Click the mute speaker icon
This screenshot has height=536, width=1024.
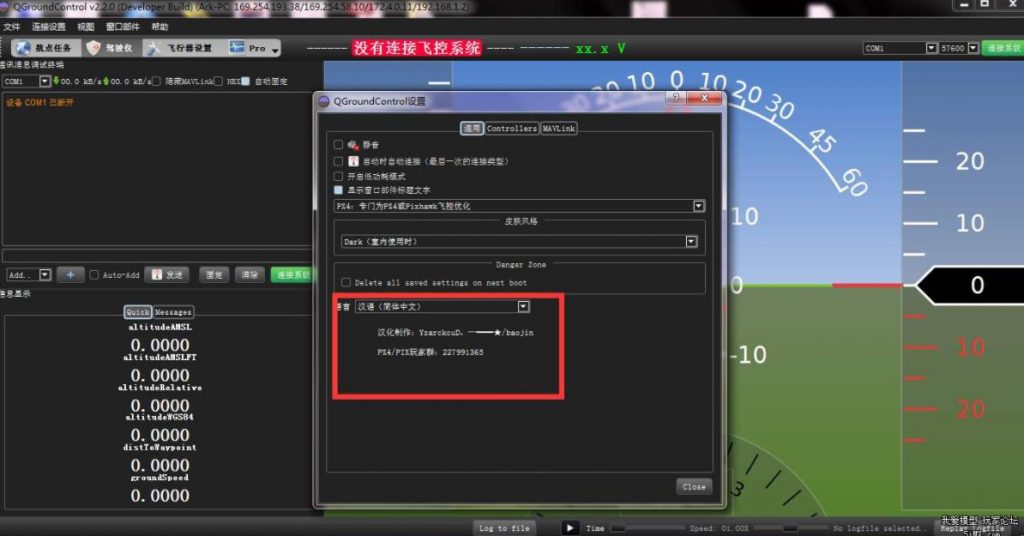(353, 145)
